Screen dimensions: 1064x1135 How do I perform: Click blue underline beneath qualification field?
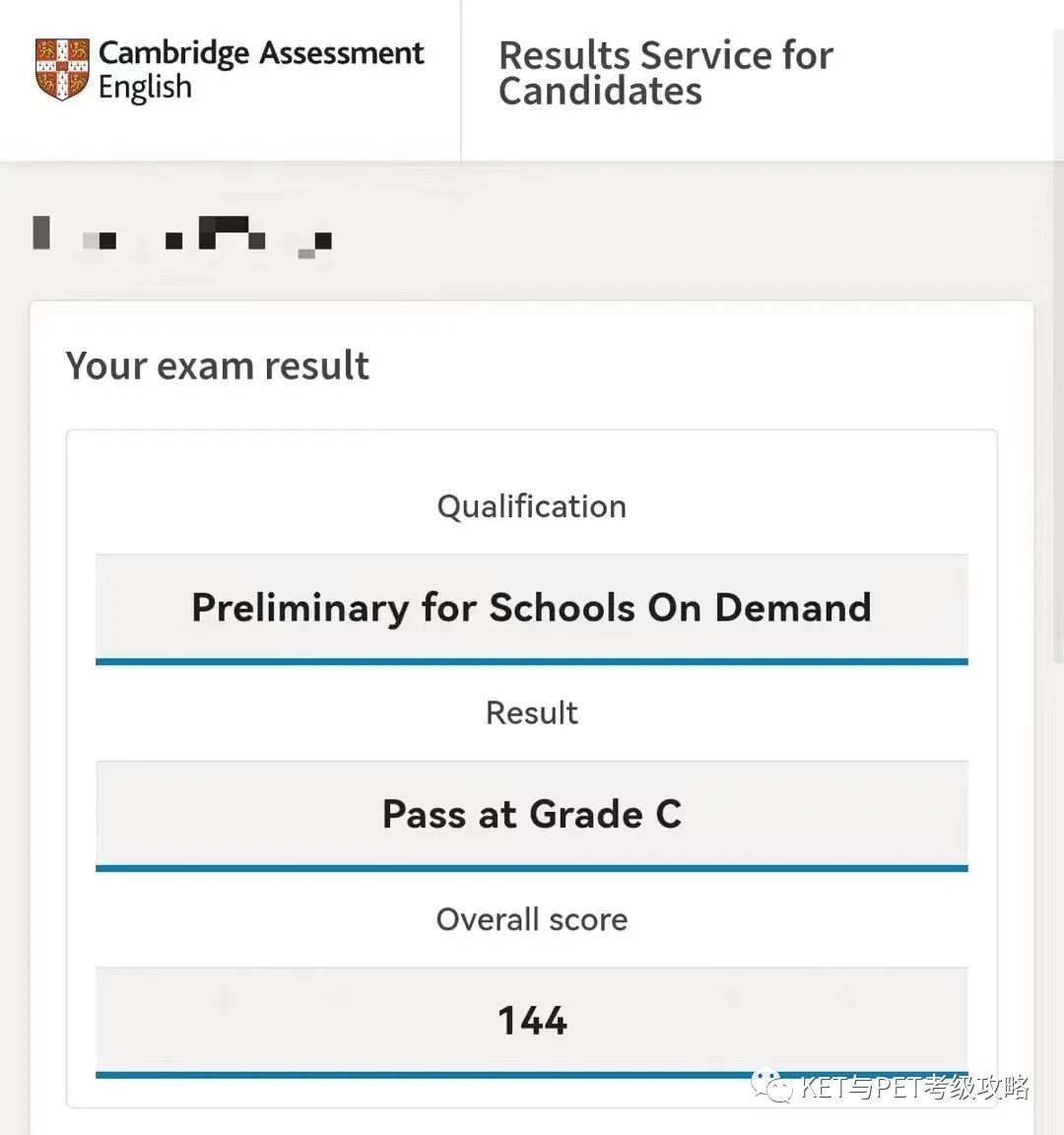coord(532,662)
